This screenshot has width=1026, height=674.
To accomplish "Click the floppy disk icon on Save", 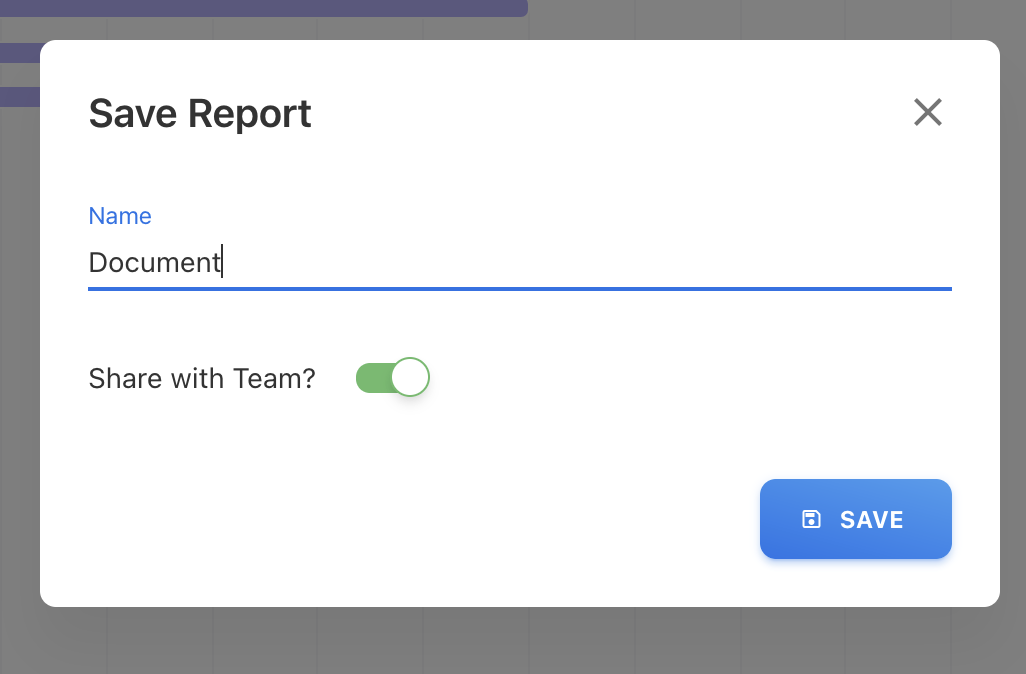I will click(811, 519).
